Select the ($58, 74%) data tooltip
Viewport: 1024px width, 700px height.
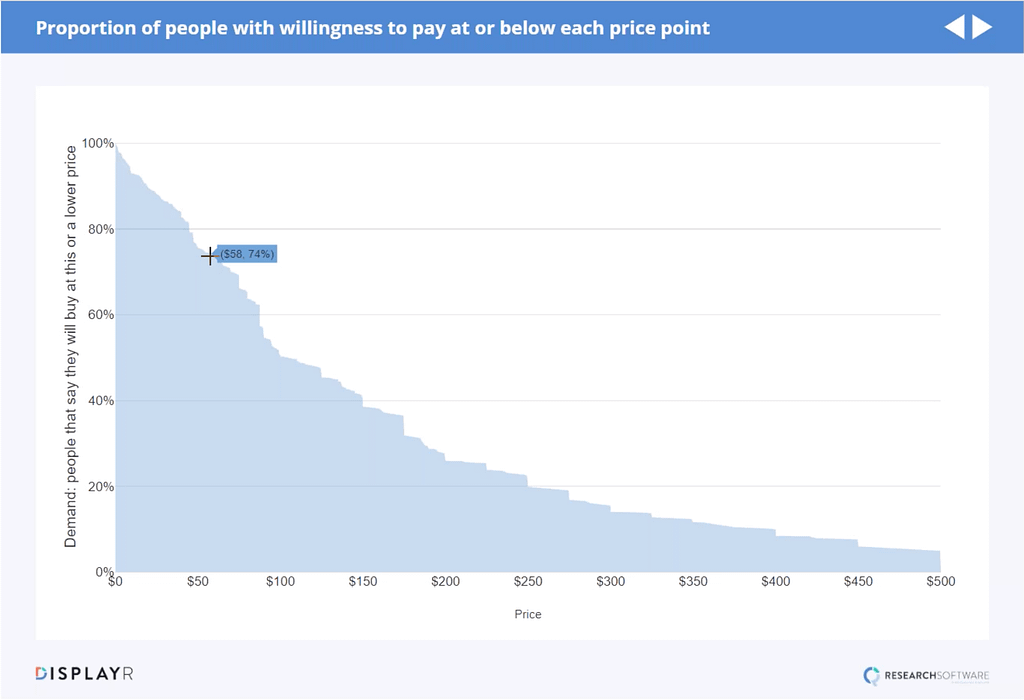pos(247,255)
